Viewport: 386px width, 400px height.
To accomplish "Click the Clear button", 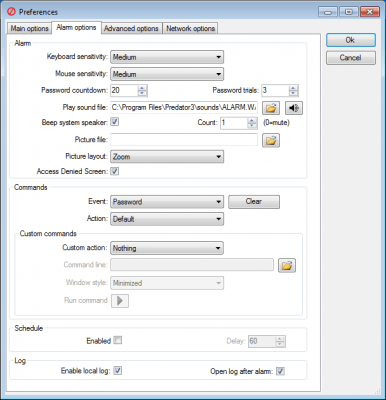I will coord(254,202).
